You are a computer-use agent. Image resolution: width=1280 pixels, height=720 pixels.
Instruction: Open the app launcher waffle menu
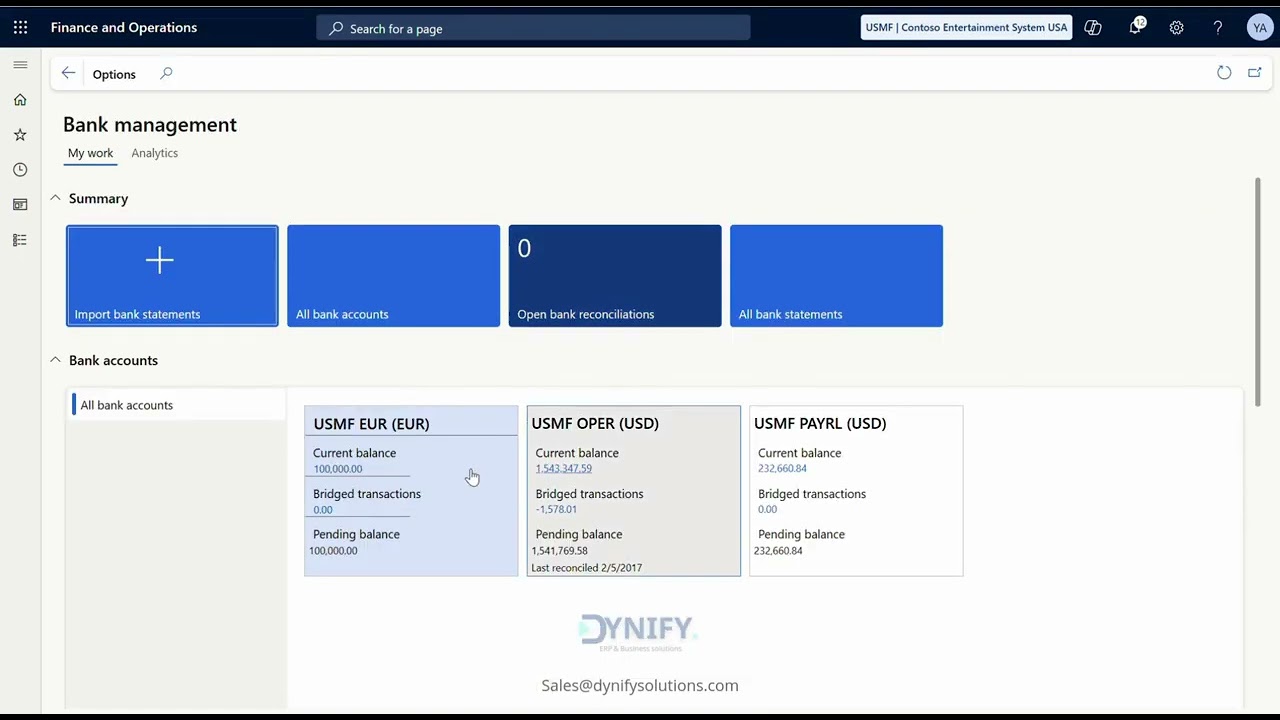coord(20,28)
